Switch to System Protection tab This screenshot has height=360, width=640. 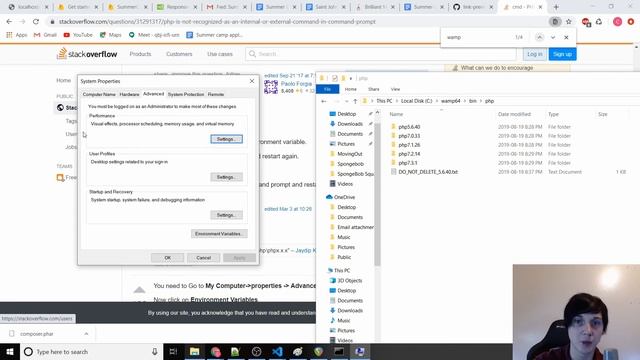pyautogui.click(x=186, y=94)
